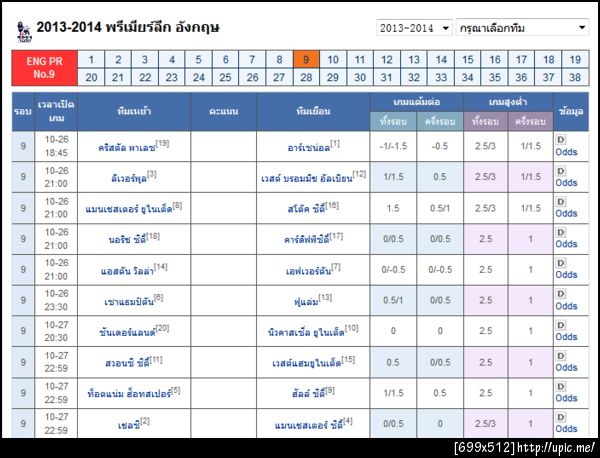Click the D icon in Norwich City row
The height and width of the screenshot is (458, 600).
[x=561, y=232]
